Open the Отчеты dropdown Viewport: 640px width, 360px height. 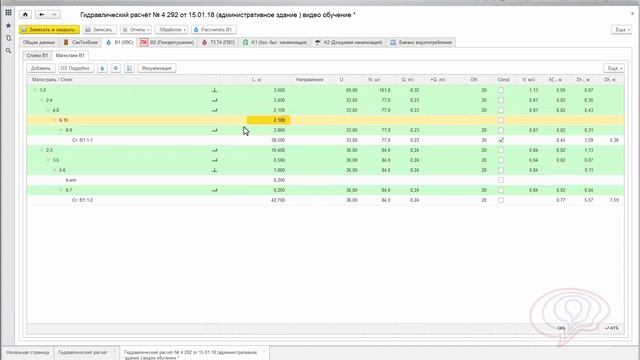pos(136,30)
